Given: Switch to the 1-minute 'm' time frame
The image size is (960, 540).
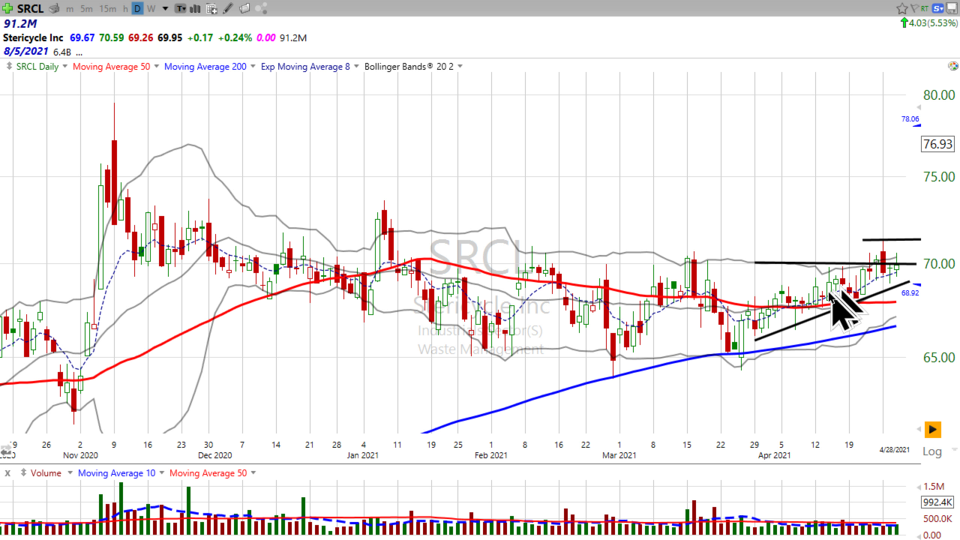Looking at the screenshot, I should 70,9.
